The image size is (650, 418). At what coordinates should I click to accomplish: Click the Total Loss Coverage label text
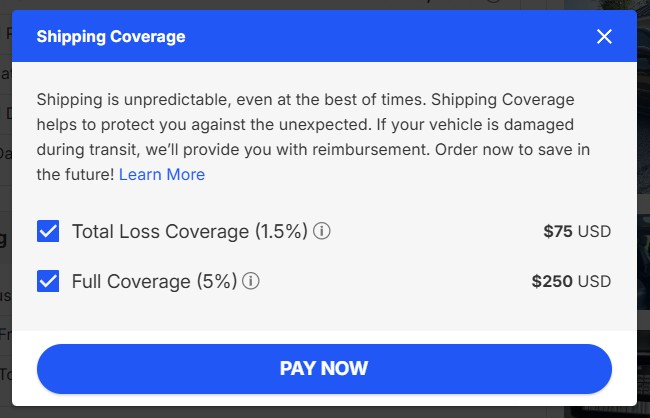tap(160, 232)
